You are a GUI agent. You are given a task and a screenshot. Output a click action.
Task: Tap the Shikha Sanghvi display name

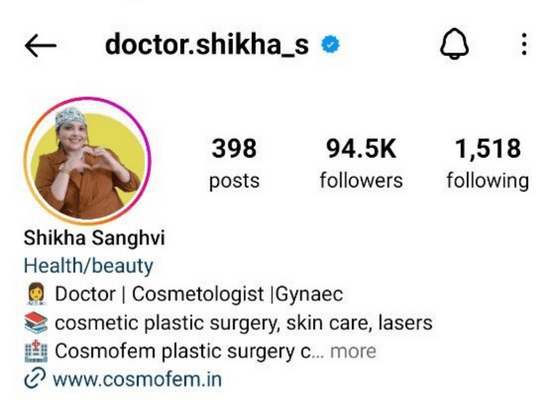pyautogui.click(x=94, y=238)
